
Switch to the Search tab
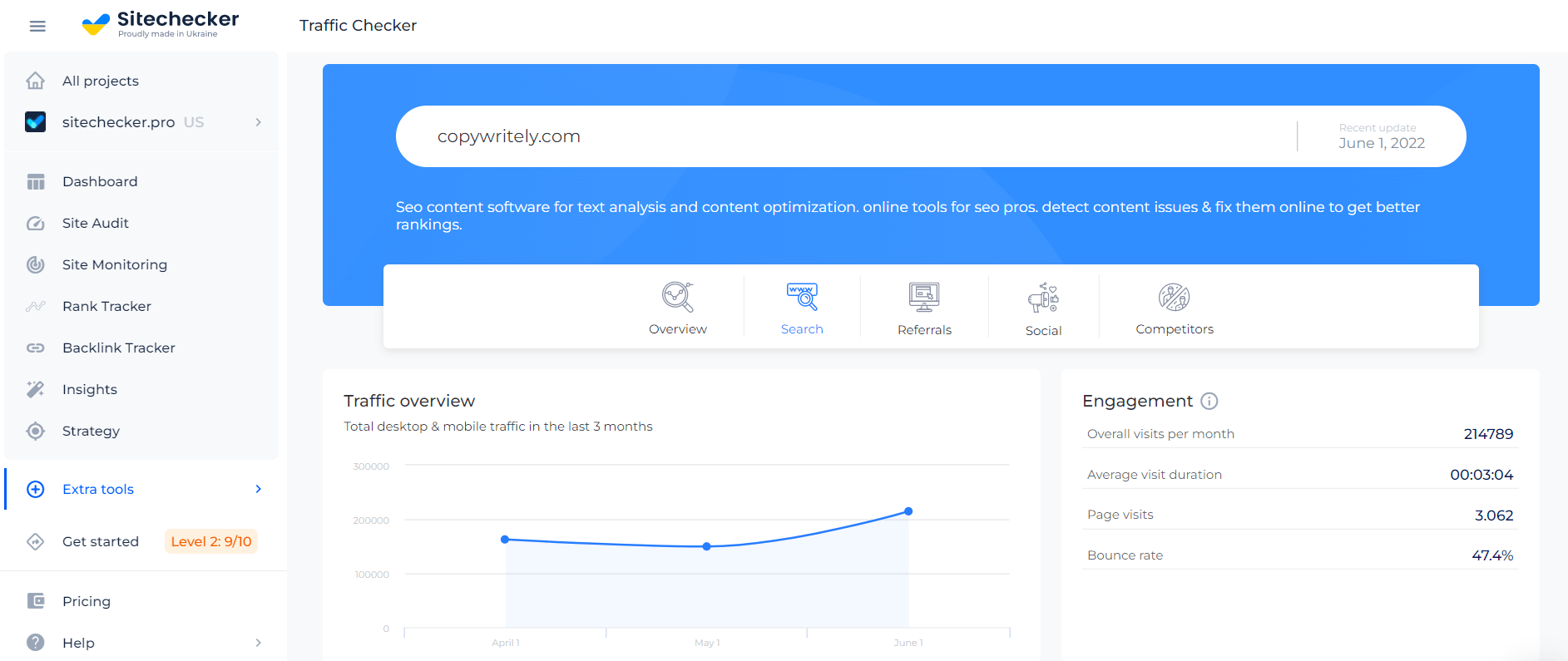pyautogui.click(x=802, y=308)
